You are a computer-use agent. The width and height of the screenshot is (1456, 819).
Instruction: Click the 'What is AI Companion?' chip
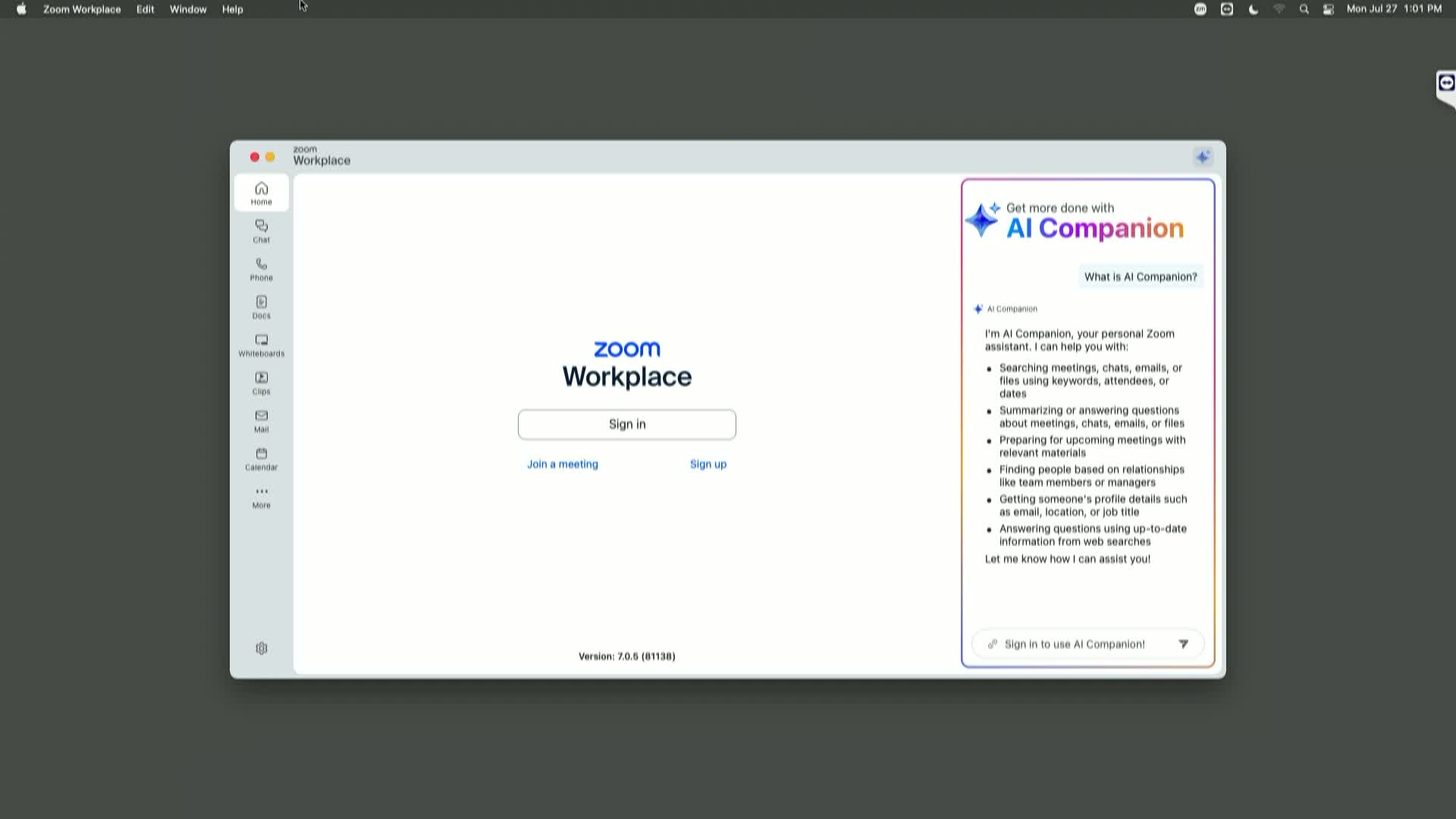(1141, 277)
